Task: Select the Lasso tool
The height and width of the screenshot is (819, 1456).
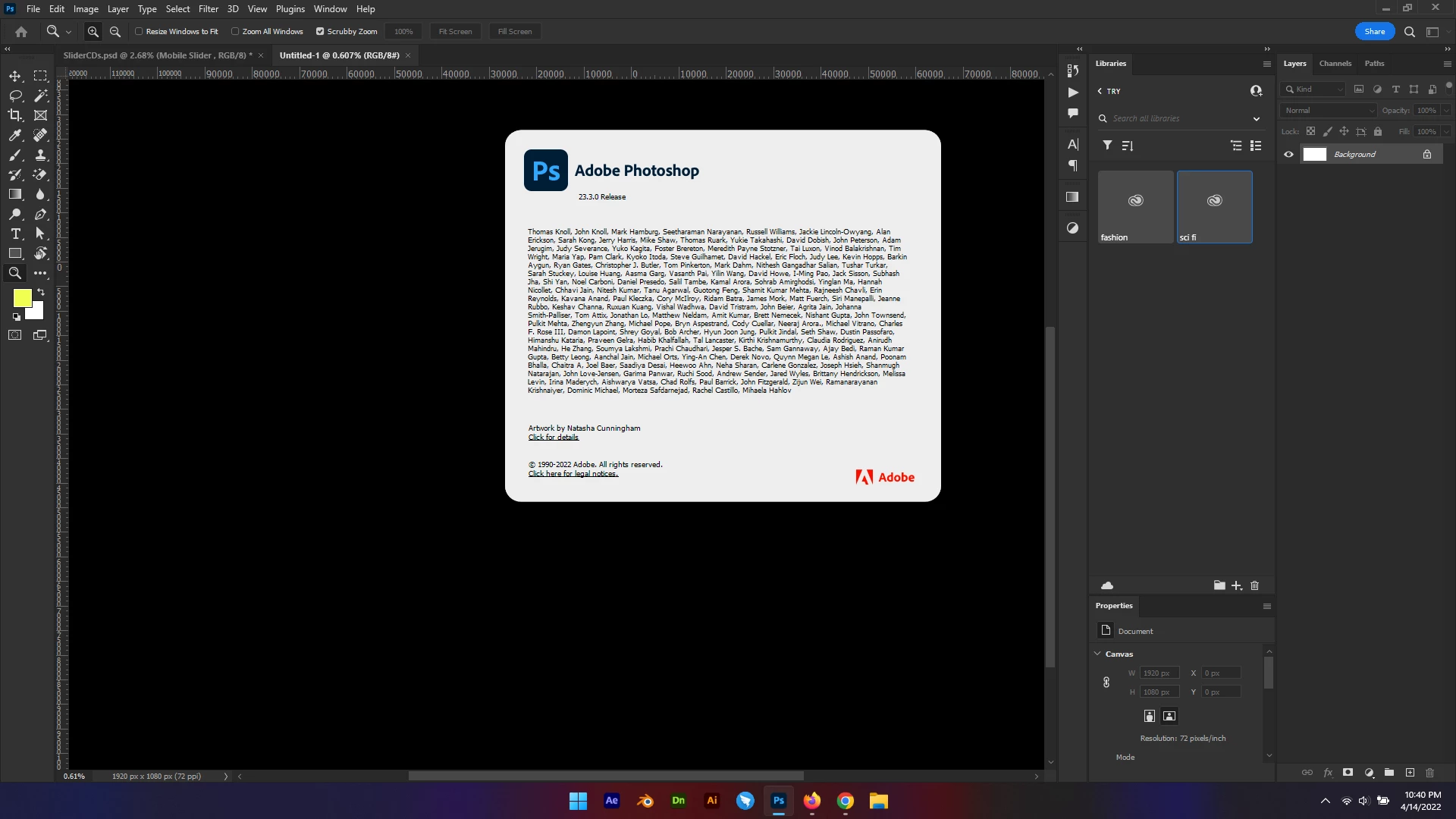Action: point(15,96)
